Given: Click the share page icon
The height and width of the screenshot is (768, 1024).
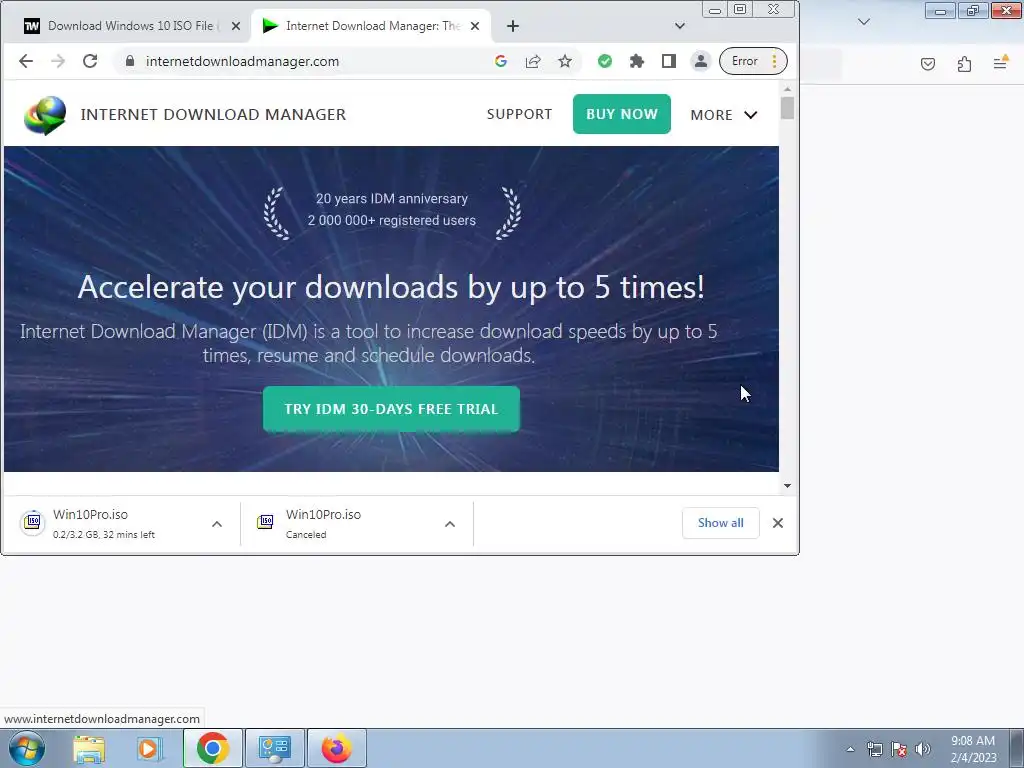Looking at the screenshot, I should (533, 61).
